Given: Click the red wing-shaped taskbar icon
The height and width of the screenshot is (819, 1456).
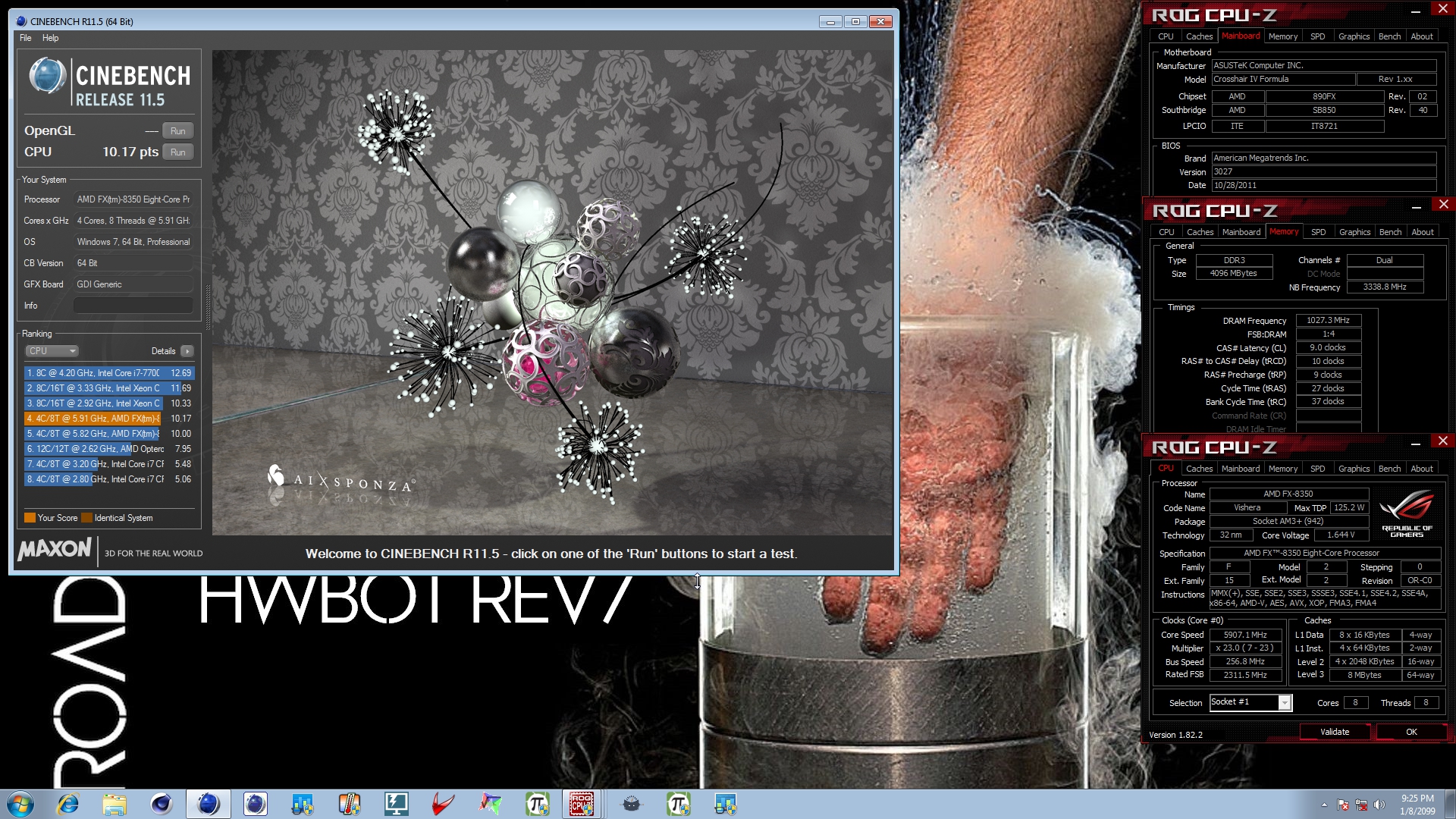Looking at the screenshot, I should (444, 804).
